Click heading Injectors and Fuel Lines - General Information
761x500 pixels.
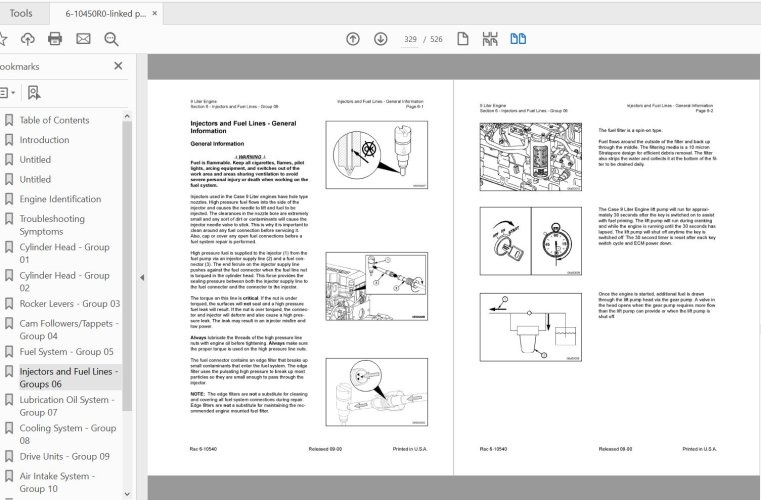(243, 127)
